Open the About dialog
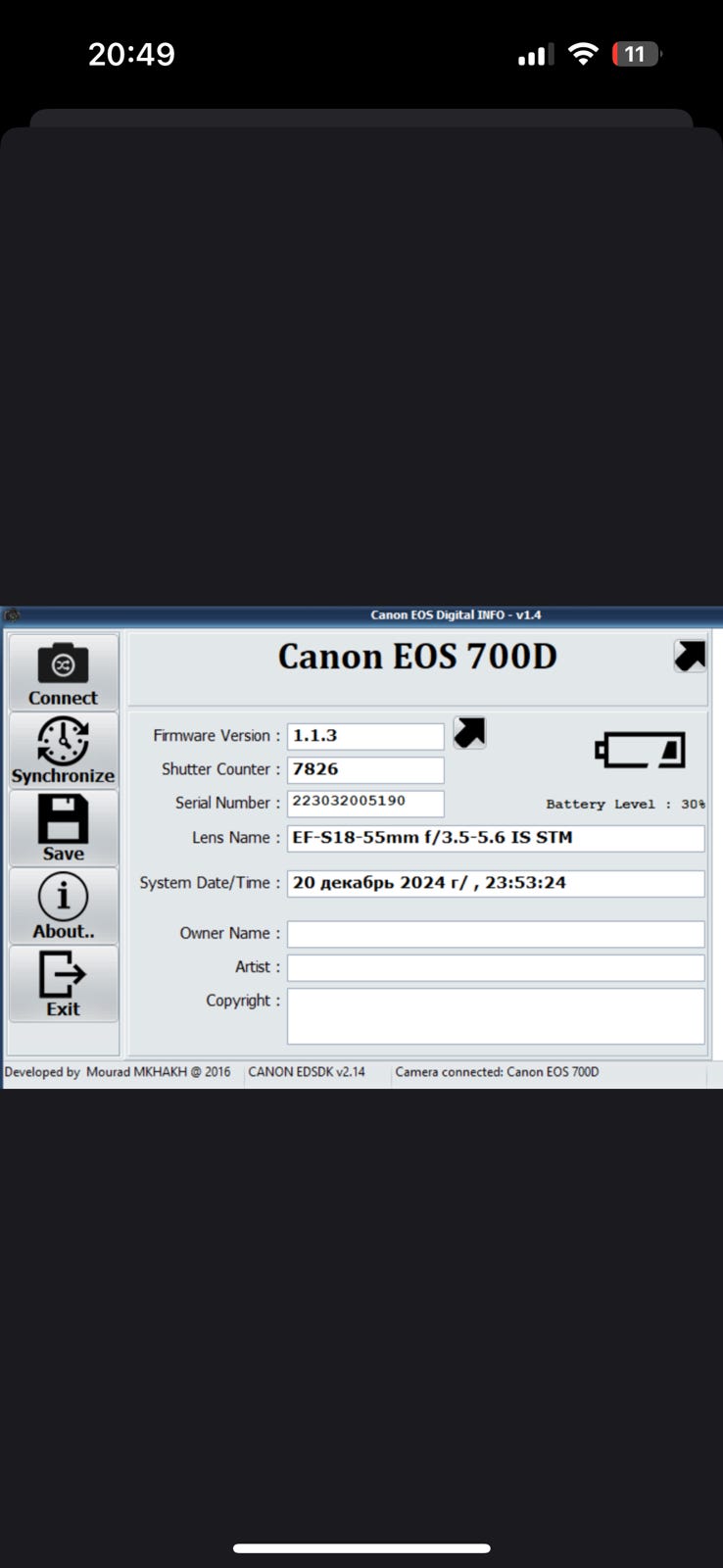Viewport: 723px width, 1568px height. pyautogui.click(x=64, y=906)
